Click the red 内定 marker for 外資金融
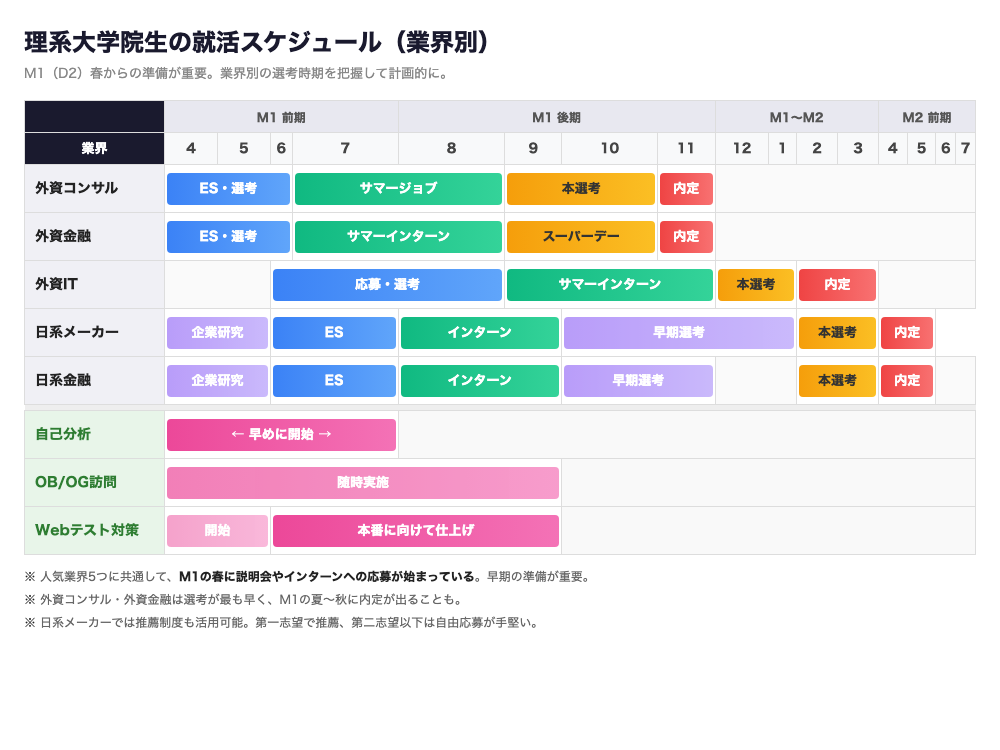The height and width of the screenshot is (750, 1000). [x=686, y=237]
